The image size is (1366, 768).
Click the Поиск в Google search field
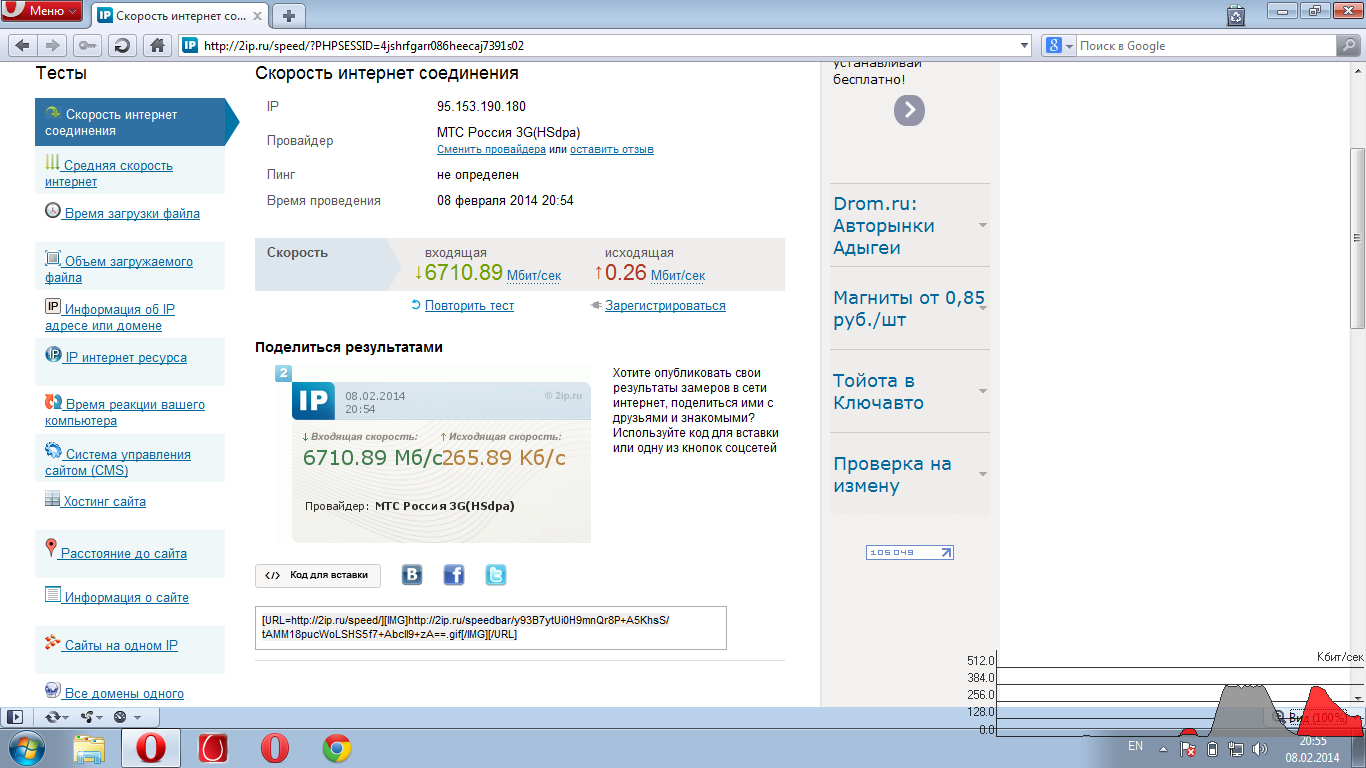point(1205,45)
